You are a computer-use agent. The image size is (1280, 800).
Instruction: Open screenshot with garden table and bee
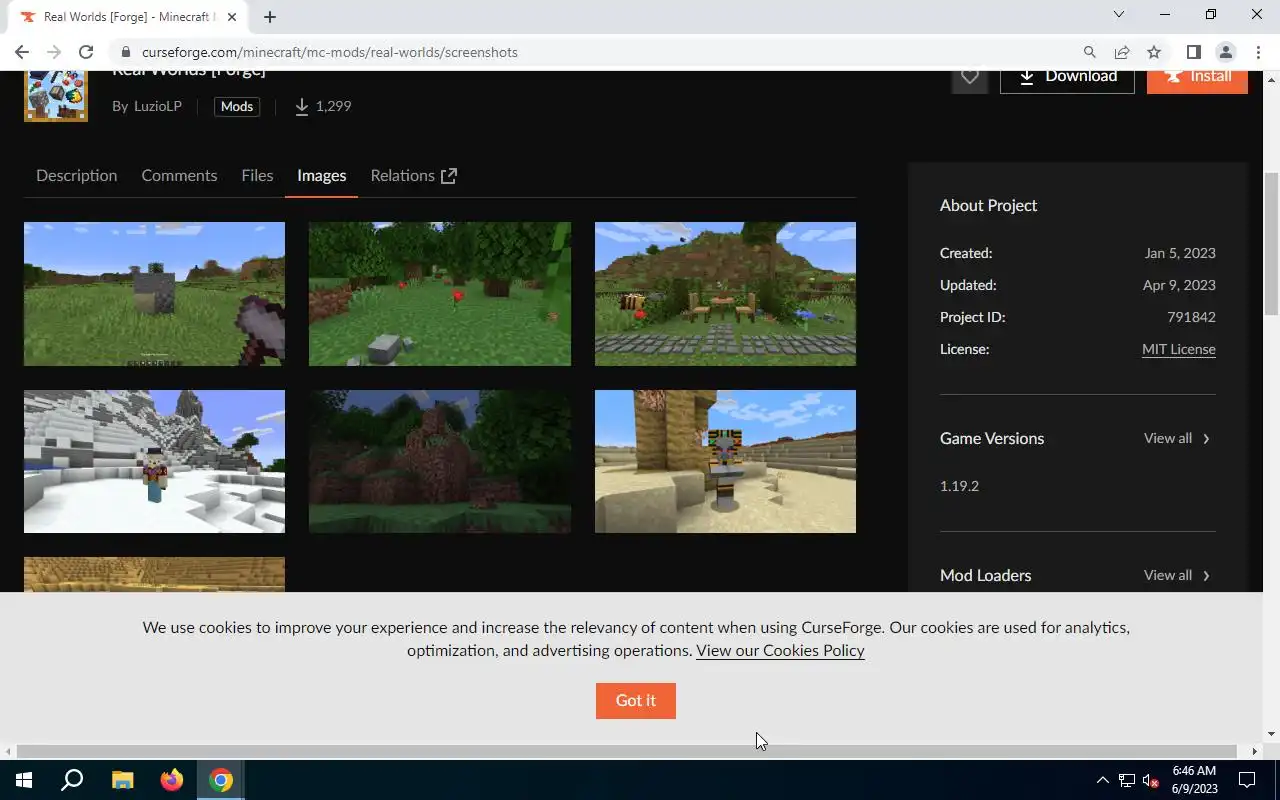point(725,294)
